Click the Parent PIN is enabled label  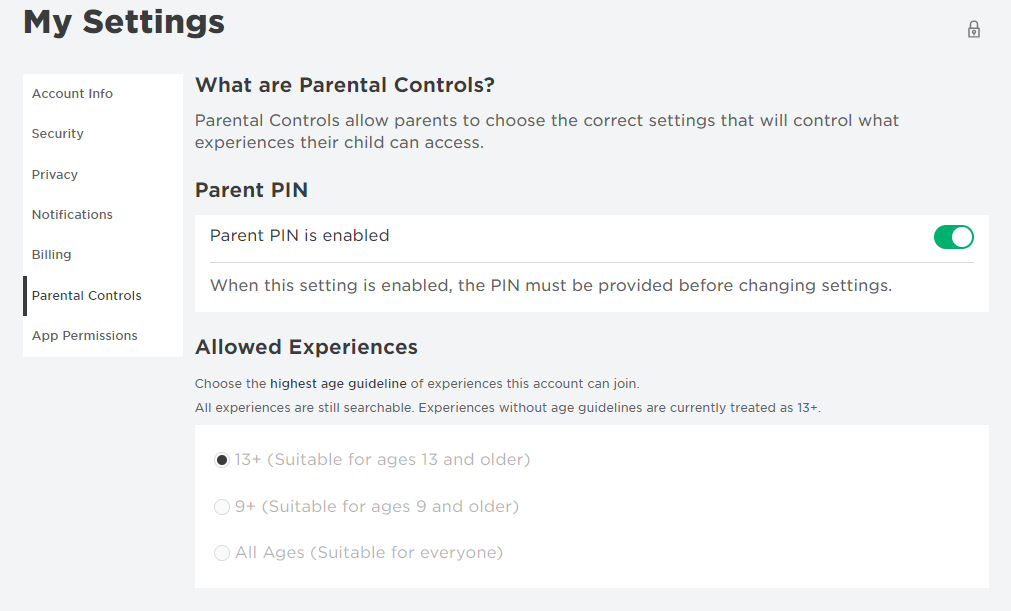coord(300,236)
